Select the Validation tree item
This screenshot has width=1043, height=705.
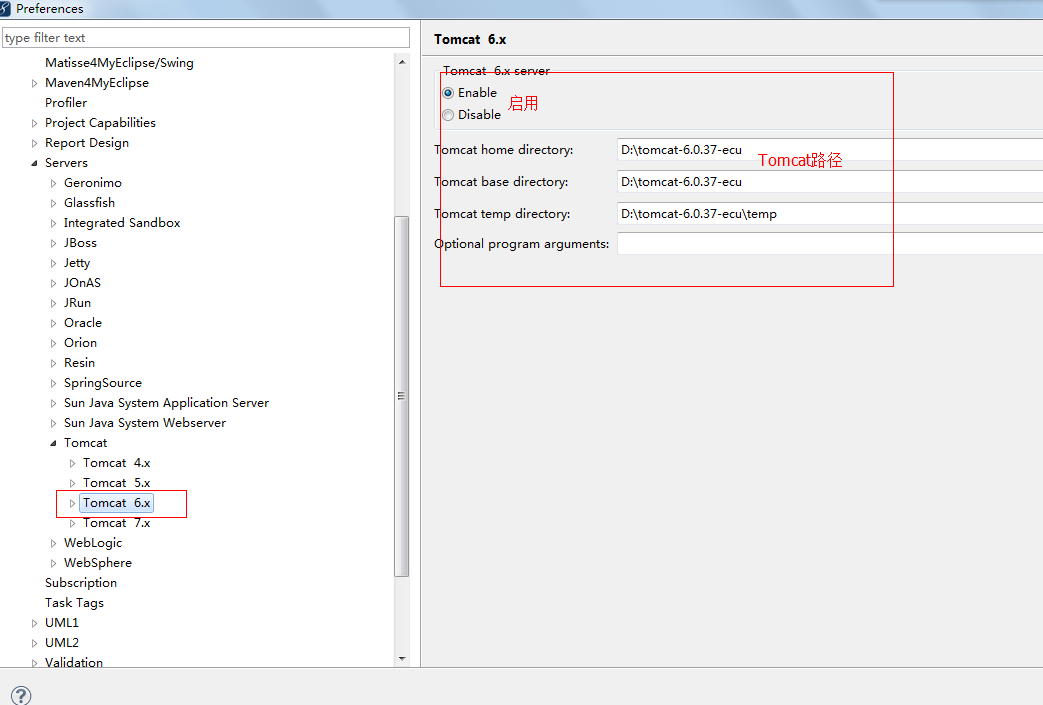[x=74, y=662]
